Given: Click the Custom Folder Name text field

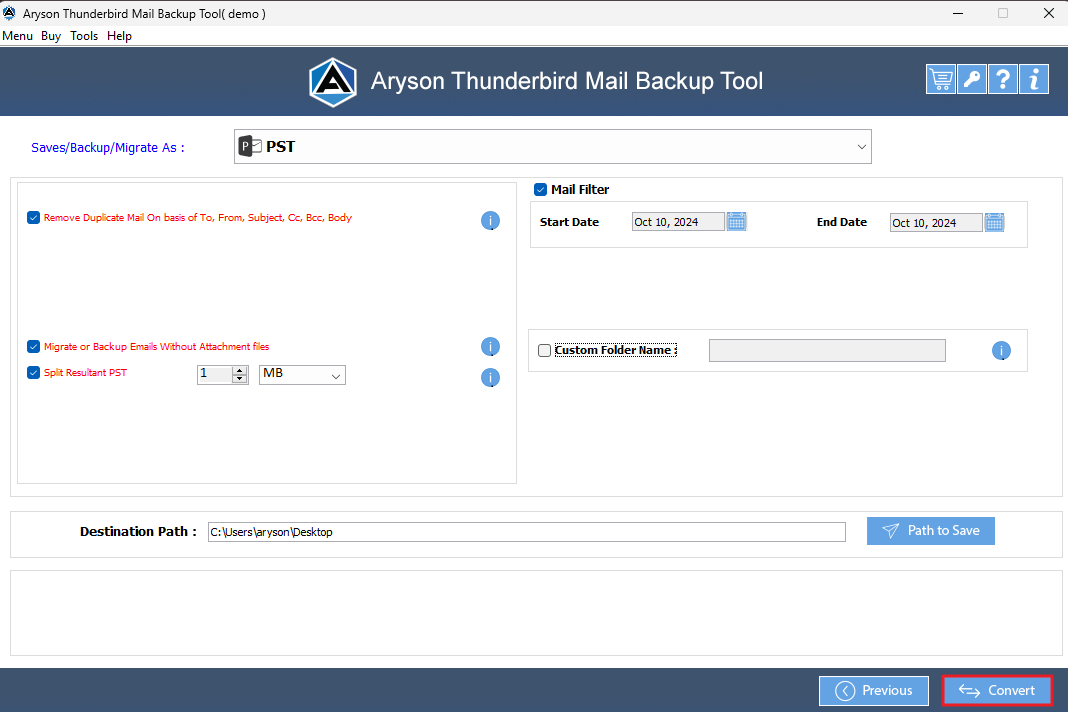Looking at the screenshot, I should 827,350.
